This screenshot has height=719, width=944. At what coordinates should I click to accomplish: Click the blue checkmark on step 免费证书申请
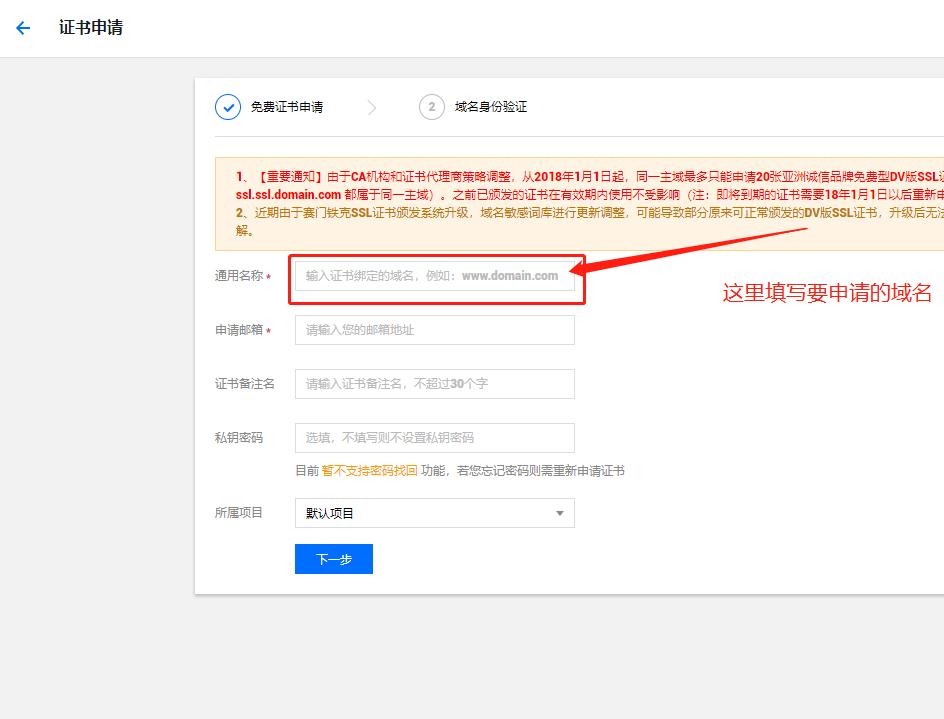coord(228,106)
